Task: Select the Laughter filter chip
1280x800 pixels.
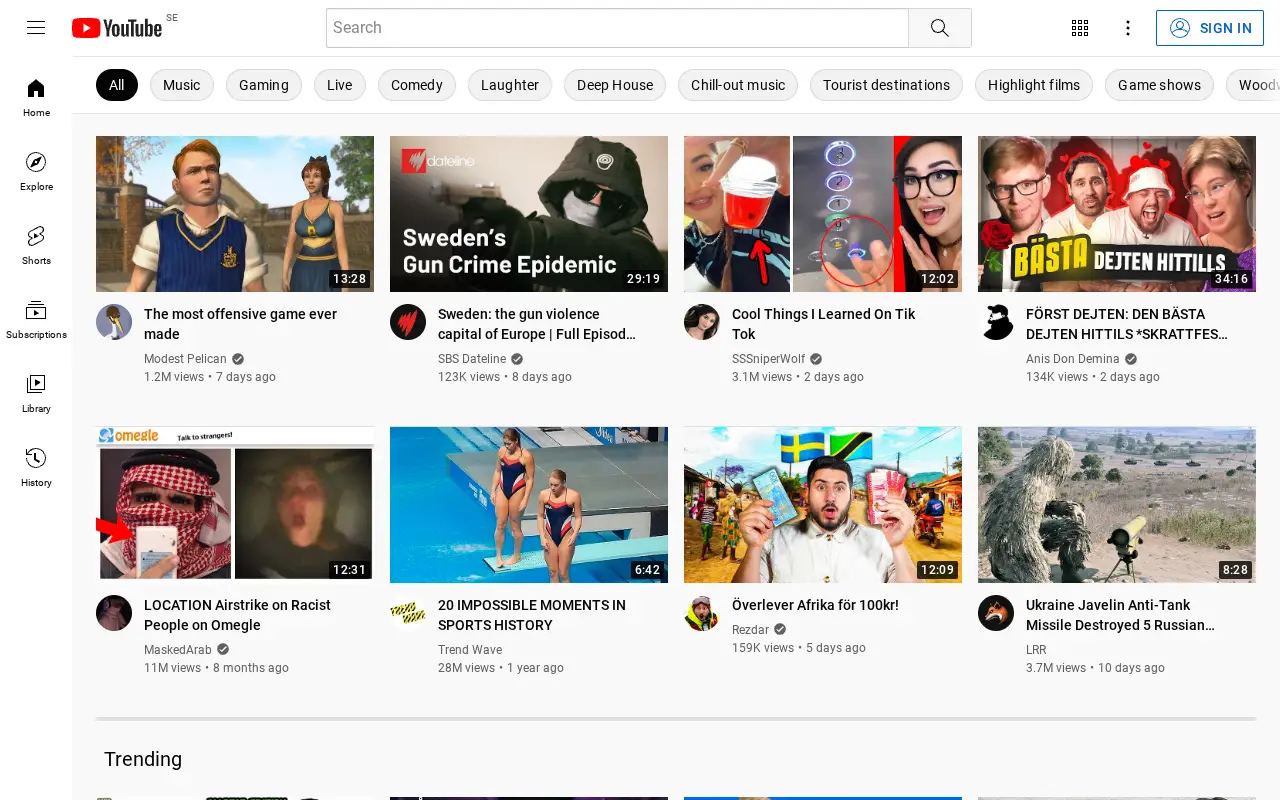Action: [510, 85]
